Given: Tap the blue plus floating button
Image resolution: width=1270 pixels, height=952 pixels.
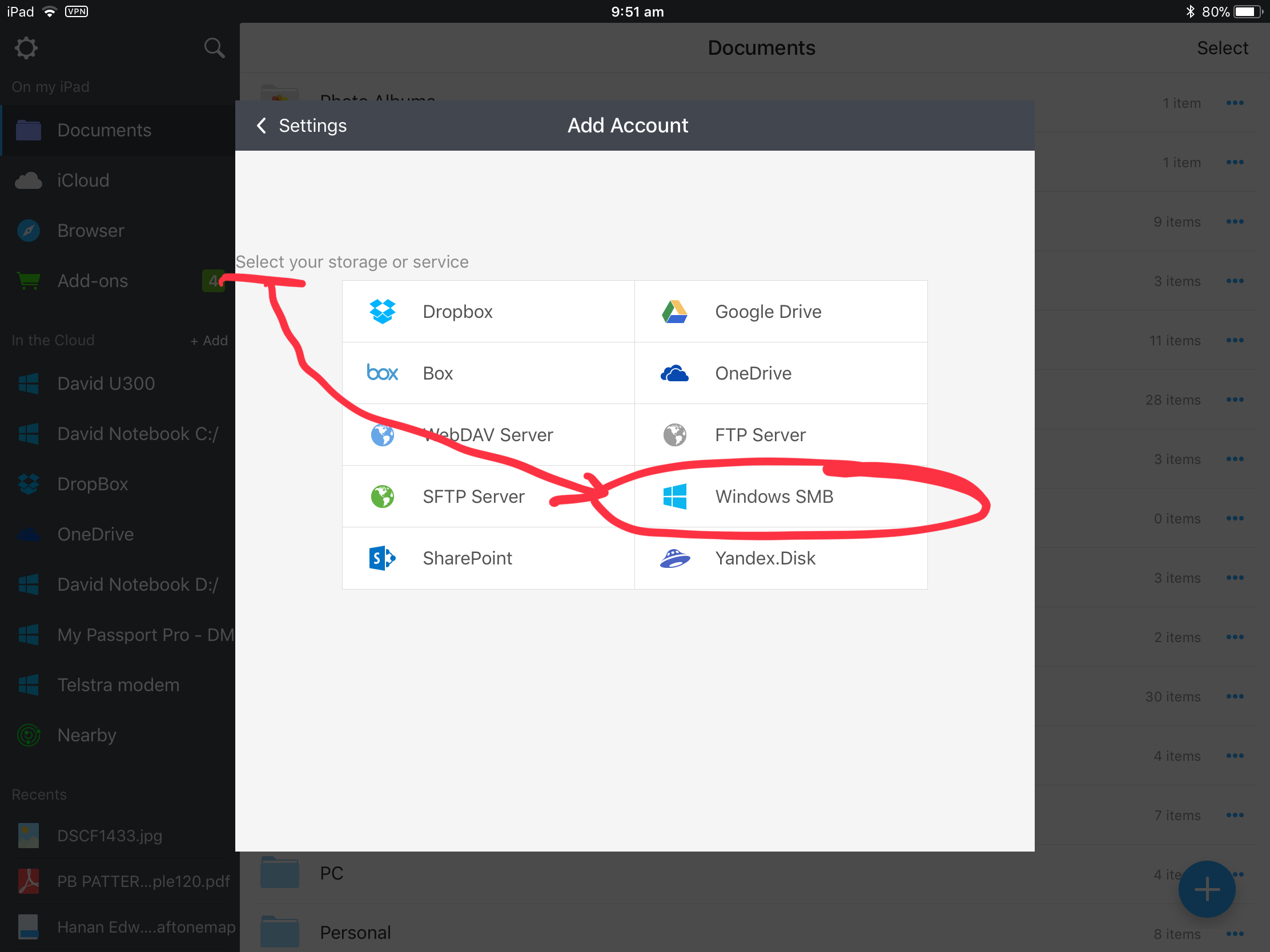Looking at the screenshot, I should [1206, 889].
